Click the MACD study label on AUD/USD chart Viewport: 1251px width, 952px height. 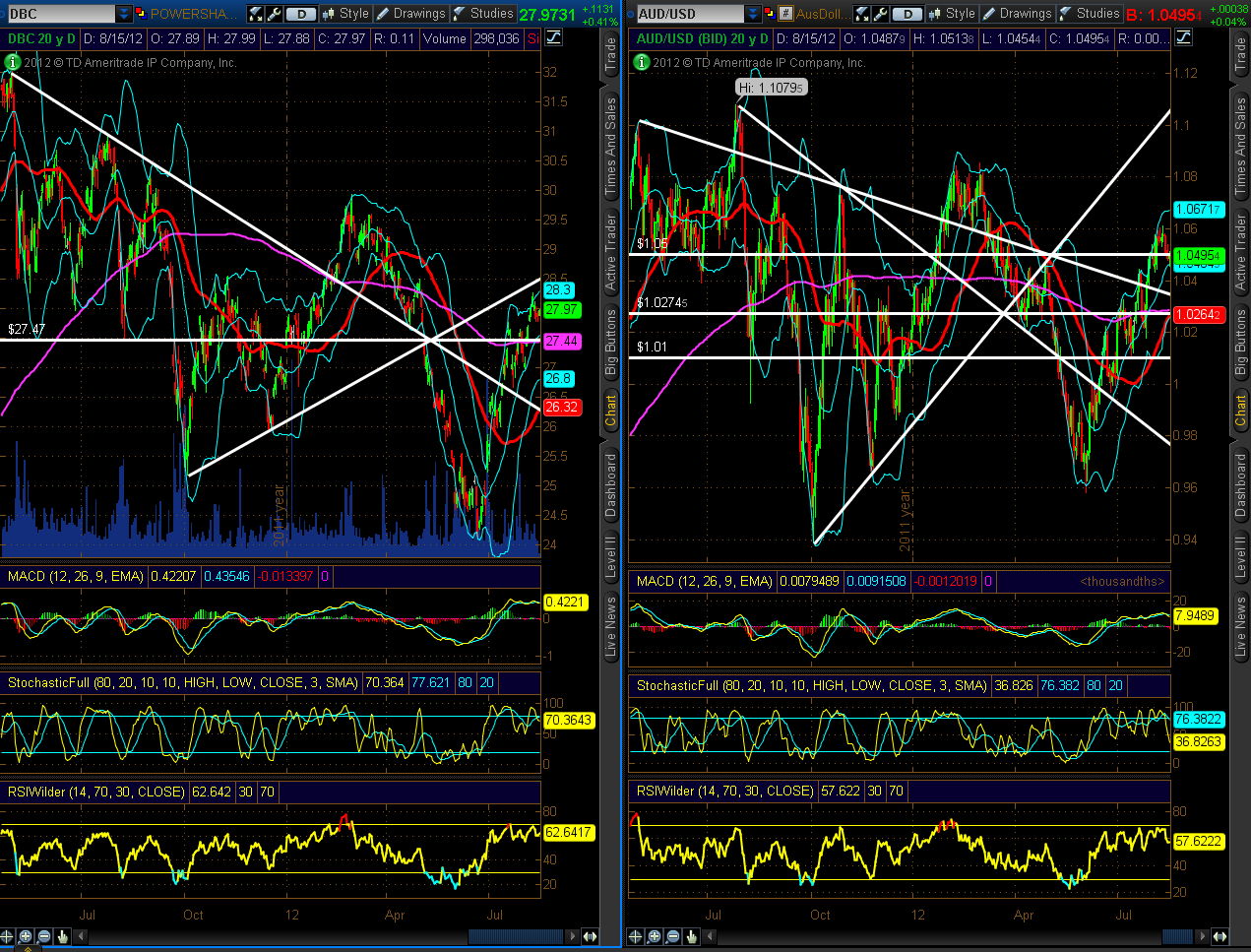[x=705, y=581]
